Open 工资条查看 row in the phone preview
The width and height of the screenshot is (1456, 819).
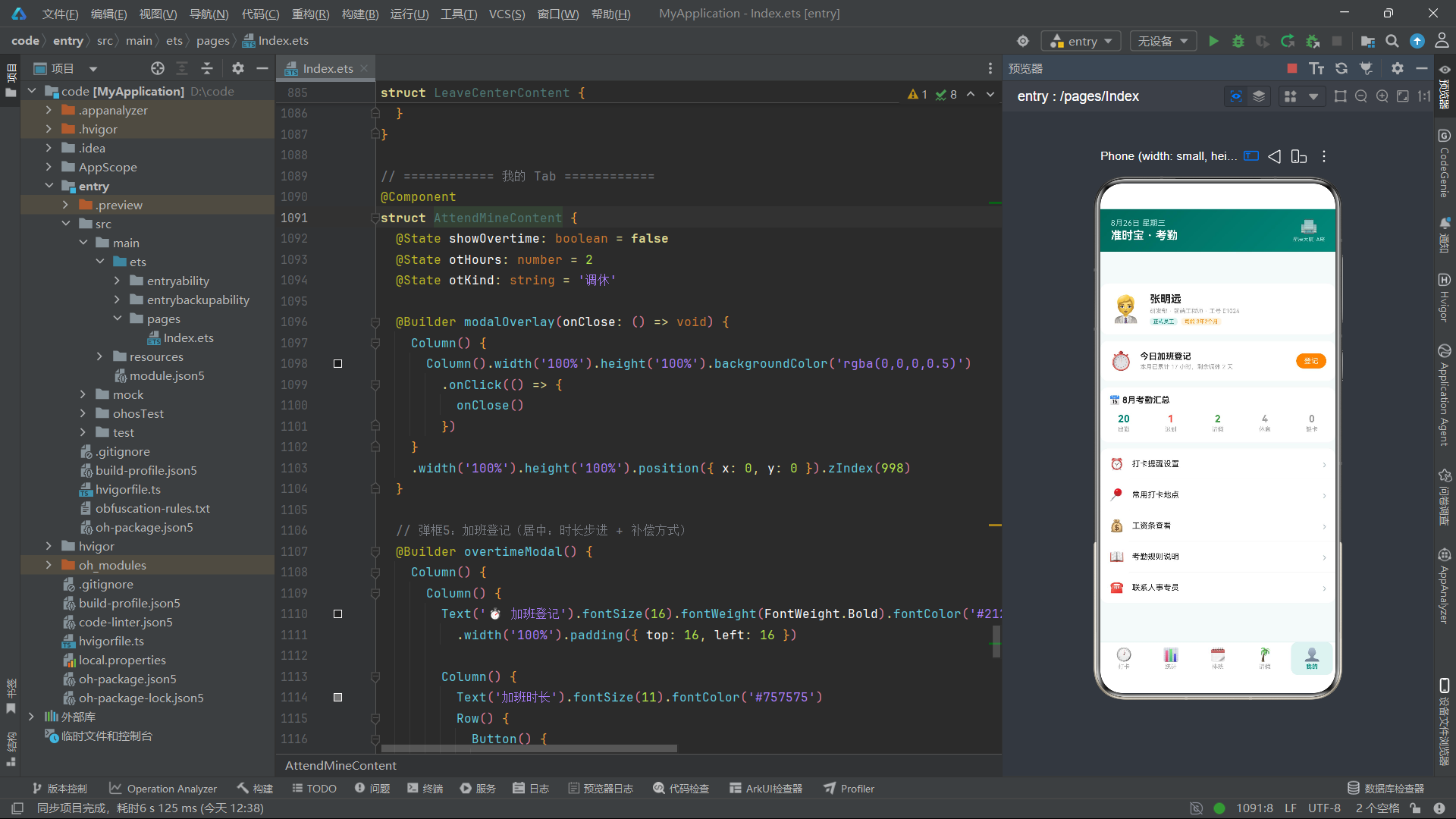coord(1218,526)
